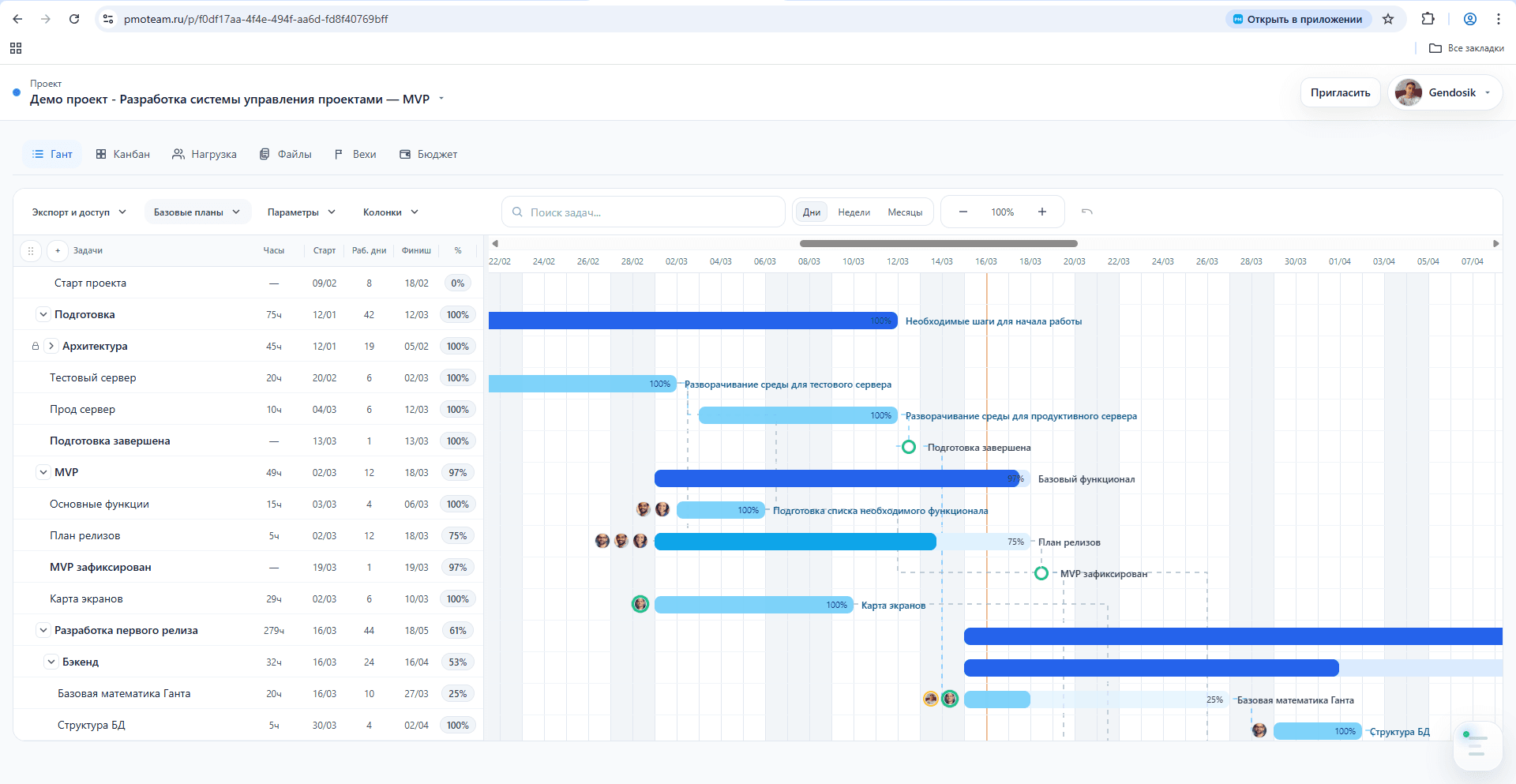1516x784 pixels.
Task: Open the Канбан tab
Action: tap(123, 155)
